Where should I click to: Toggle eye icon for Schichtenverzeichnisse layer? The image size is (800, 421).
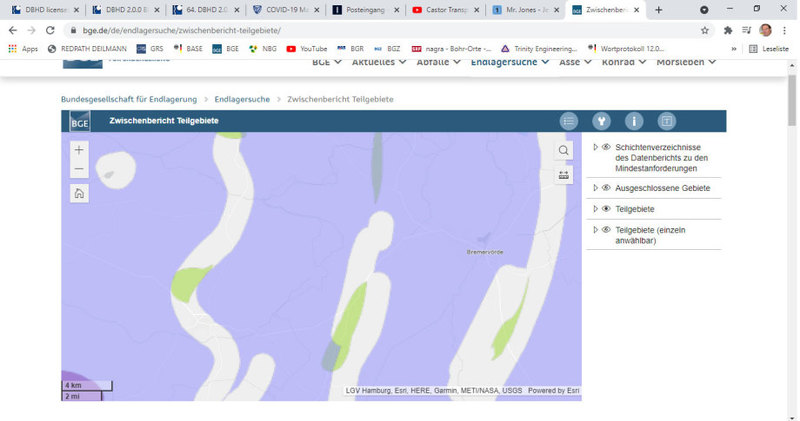606,147
